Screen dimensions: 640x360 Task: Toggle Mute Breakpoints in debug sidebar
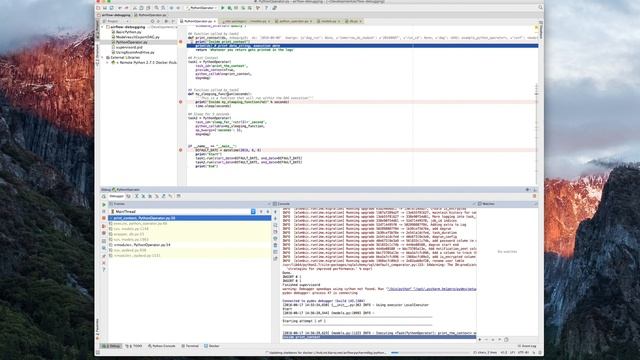(x=104, y=233)
